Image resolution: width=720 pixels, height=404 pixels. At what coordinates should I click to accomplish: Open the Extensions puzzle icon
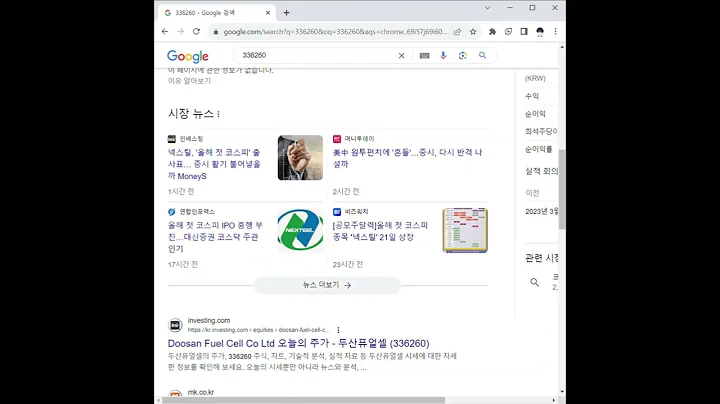(493, 32)
